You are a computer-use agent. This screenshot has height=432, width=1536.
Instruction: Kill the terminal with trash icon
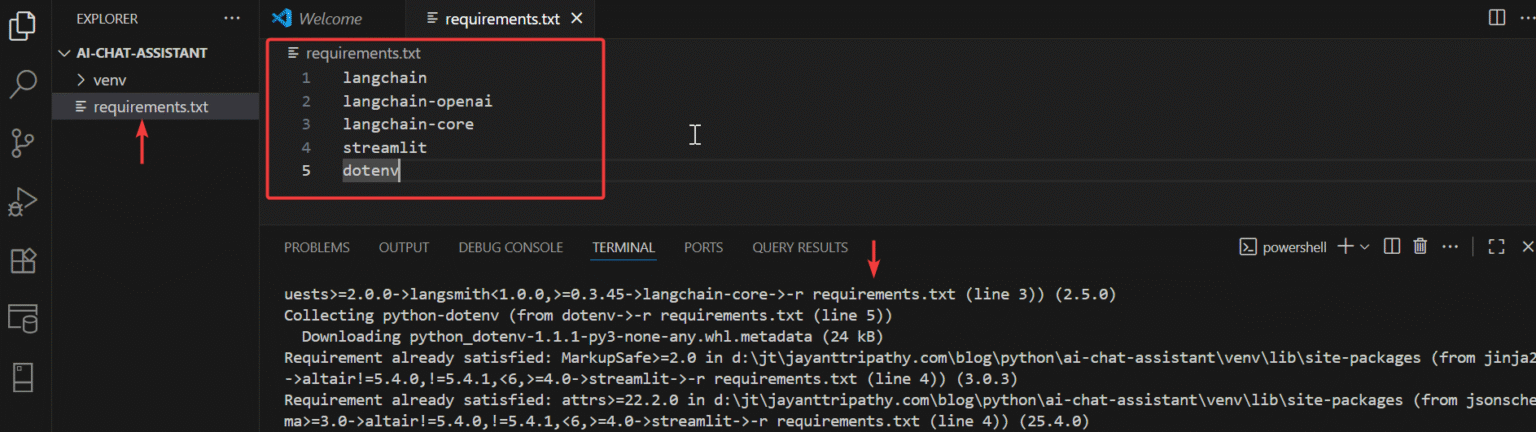point(1420,246)
